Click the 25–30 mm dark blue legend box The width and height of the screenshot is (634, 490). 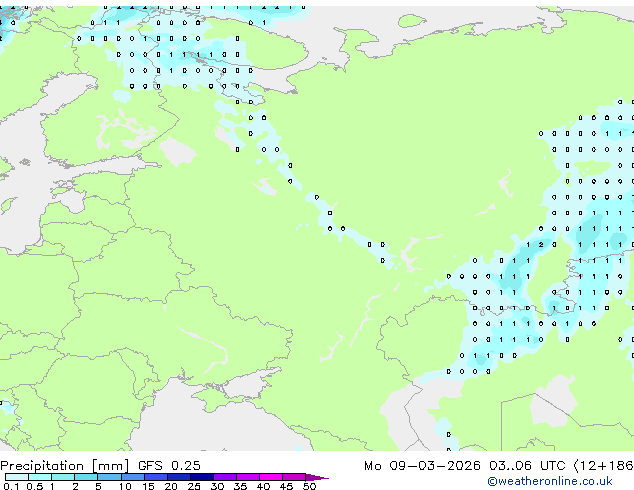(x=202, y=477)
